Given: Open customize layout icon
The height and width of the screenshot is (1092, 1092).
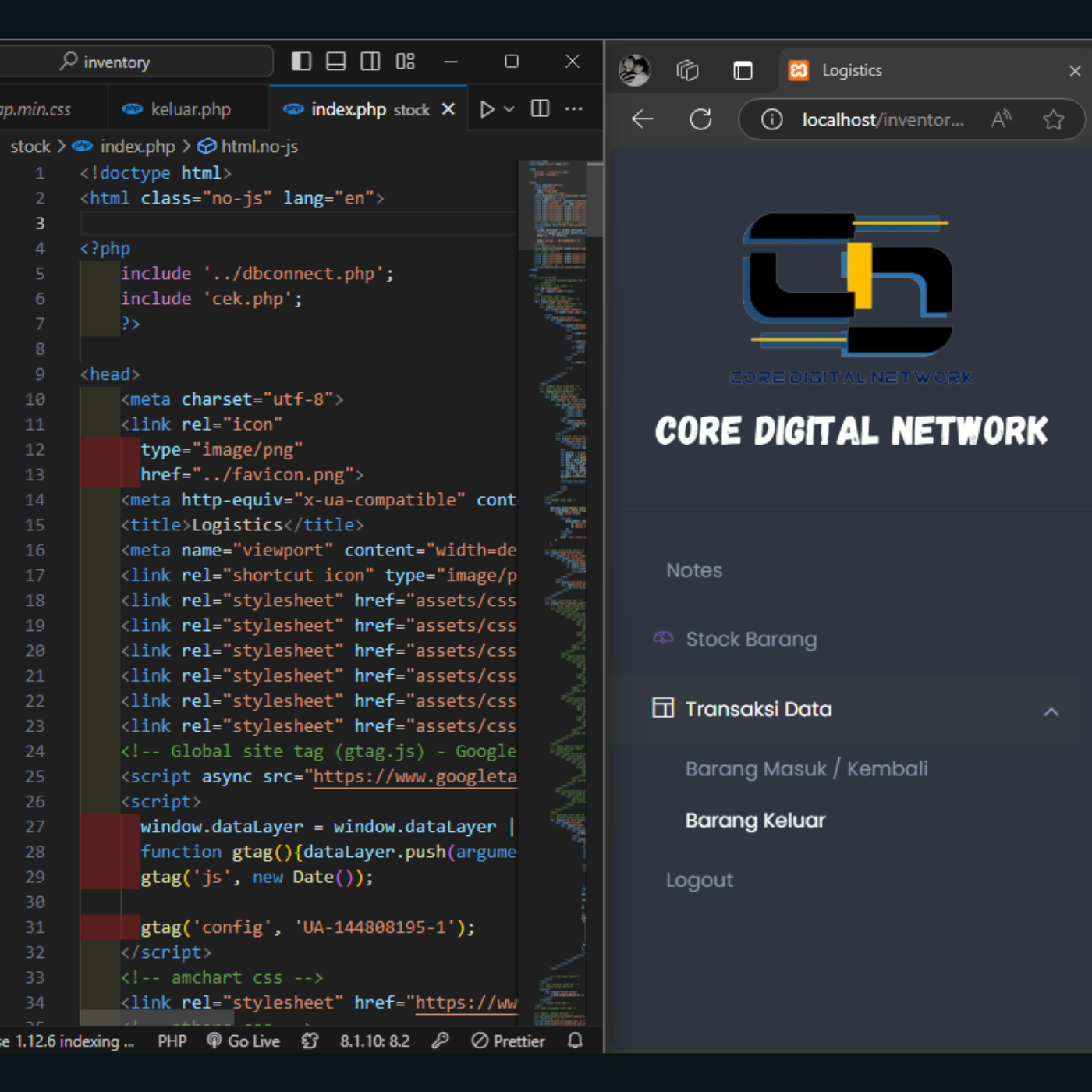Looking at the screenshot, I should 405,61.
